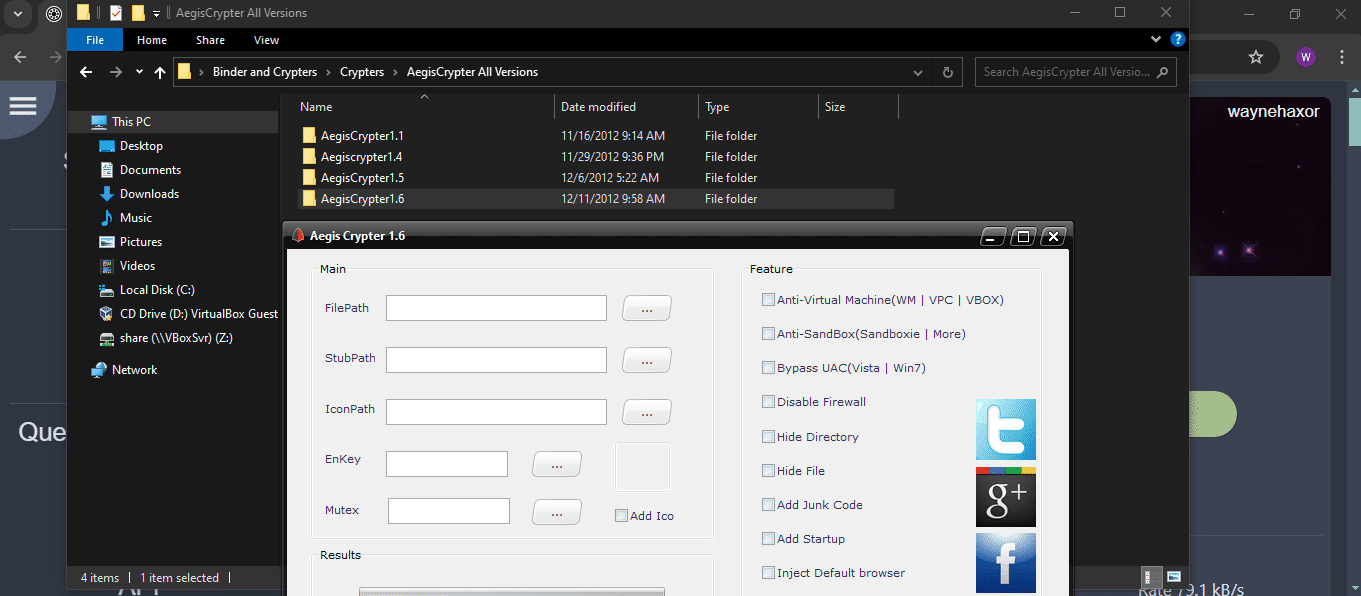
Task: Click the Properties checkmark icon in Explorer's title bar
Action: tap(115, 13)
